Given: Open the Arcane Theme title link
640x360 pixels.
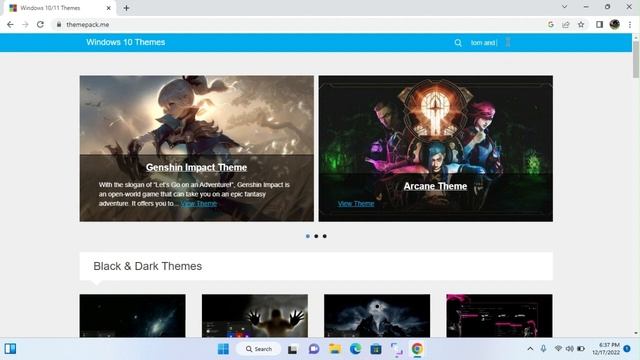Looking at the screenshot, I should [x=435, y=186].
